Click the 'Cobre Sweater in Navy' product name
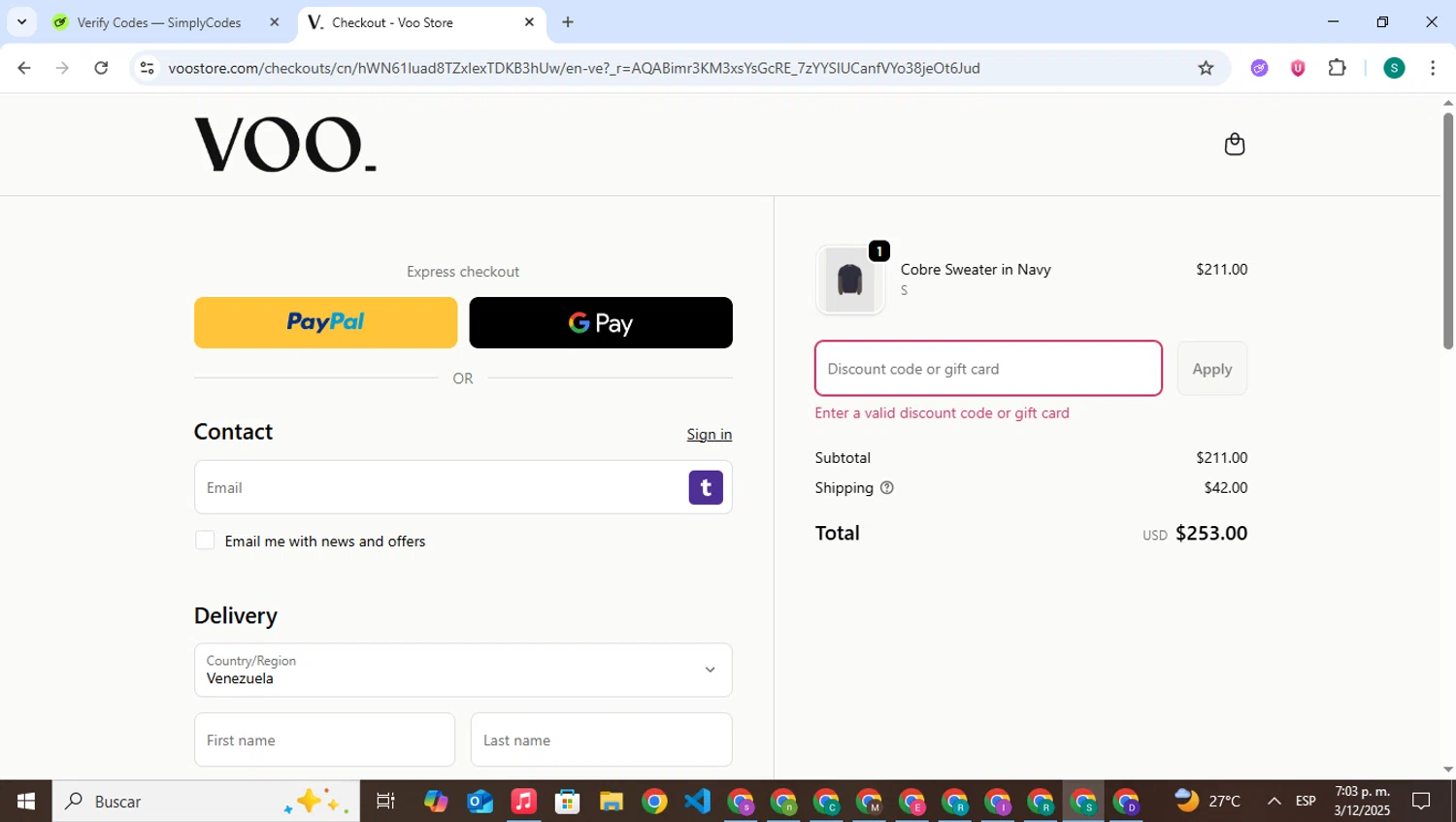 pyautogui.click(x=976, y=270)
